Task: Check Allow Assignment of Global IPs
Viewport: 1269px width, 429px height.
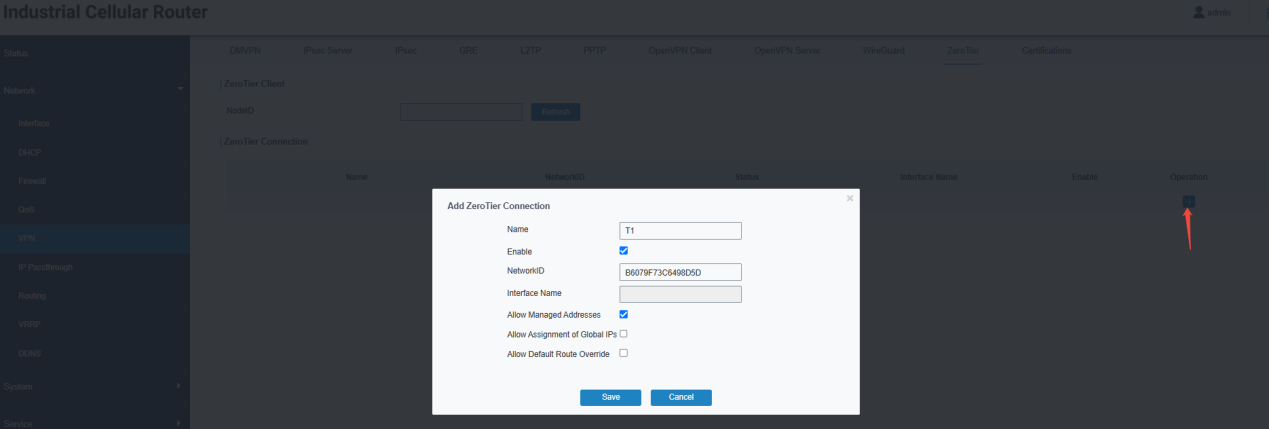Action: pyautogui.click(x=624, y=334)
